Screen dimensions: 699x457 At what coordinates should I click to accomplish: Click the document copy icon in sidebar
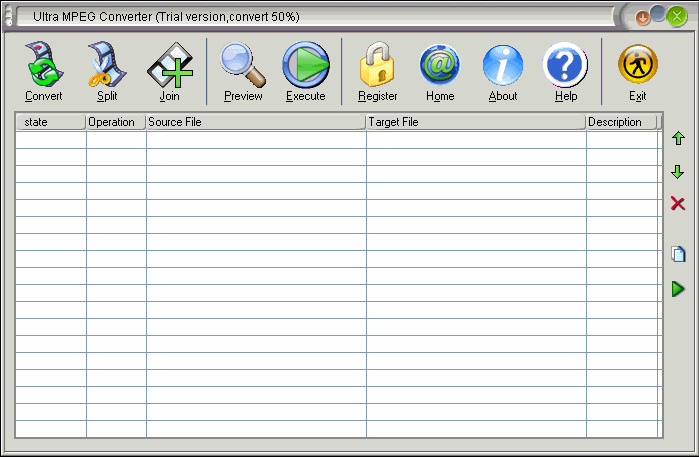pyautogui.click(x=678, y=254)
